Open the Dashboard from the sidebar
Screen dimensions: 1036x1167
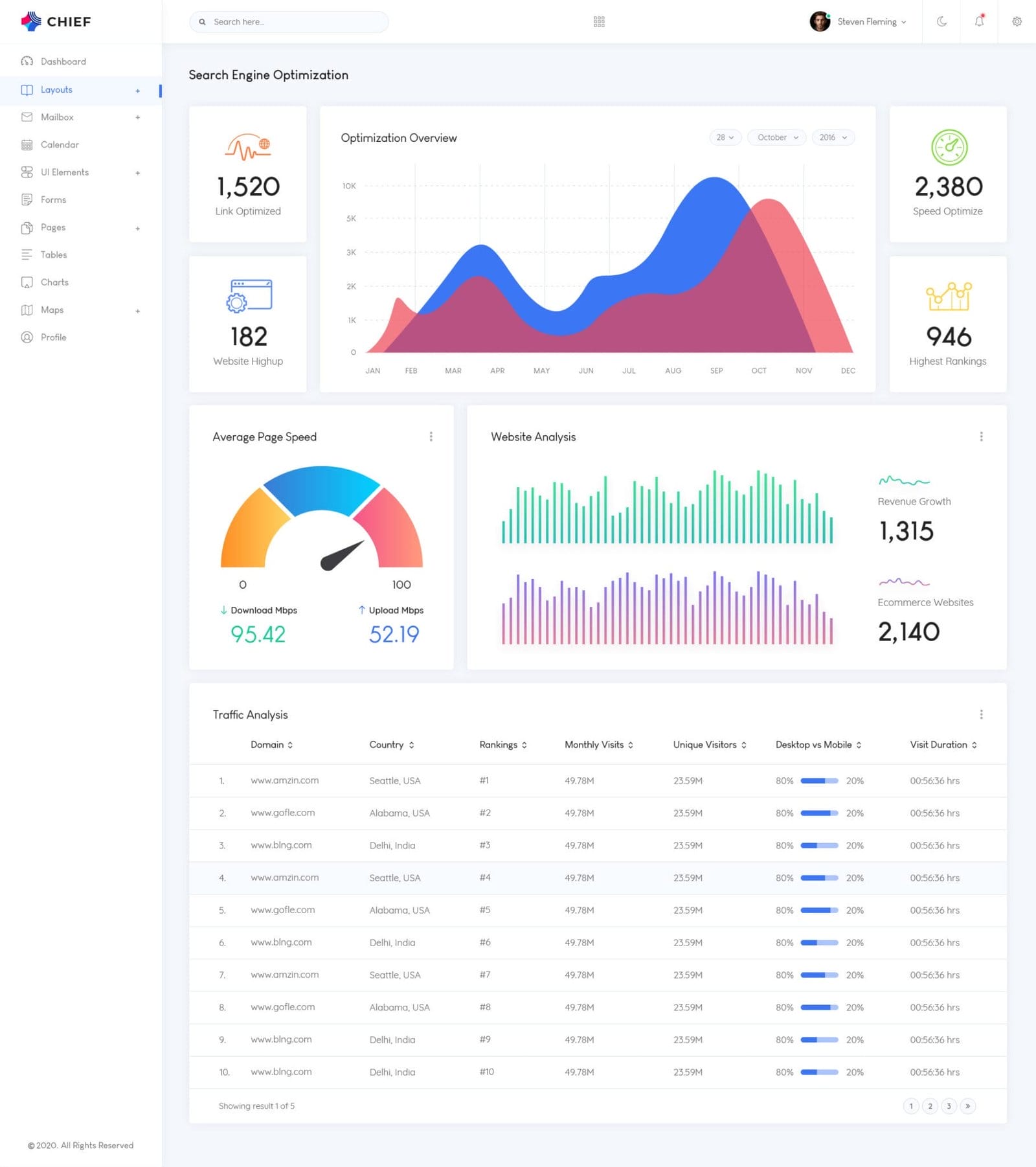pos(63,61)
